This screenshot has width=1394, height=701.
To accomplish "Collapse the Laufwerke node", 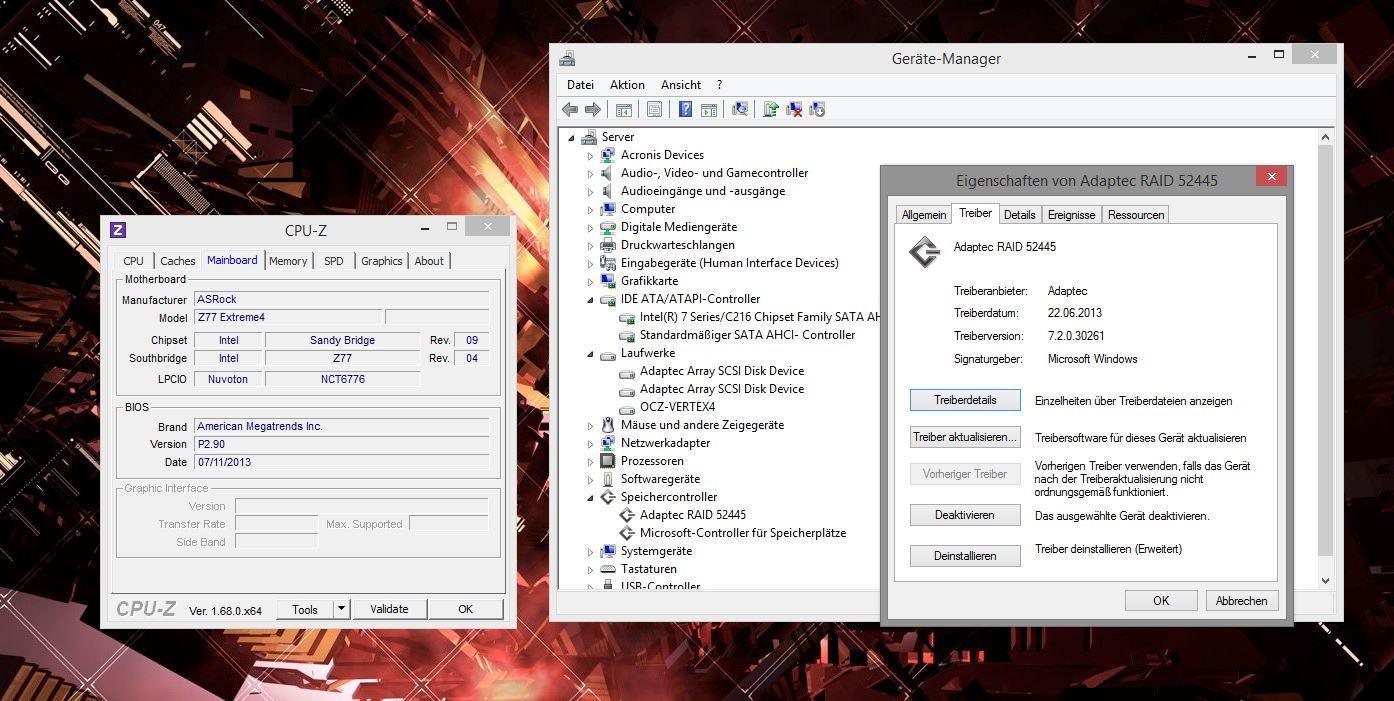I will point(590,354).
